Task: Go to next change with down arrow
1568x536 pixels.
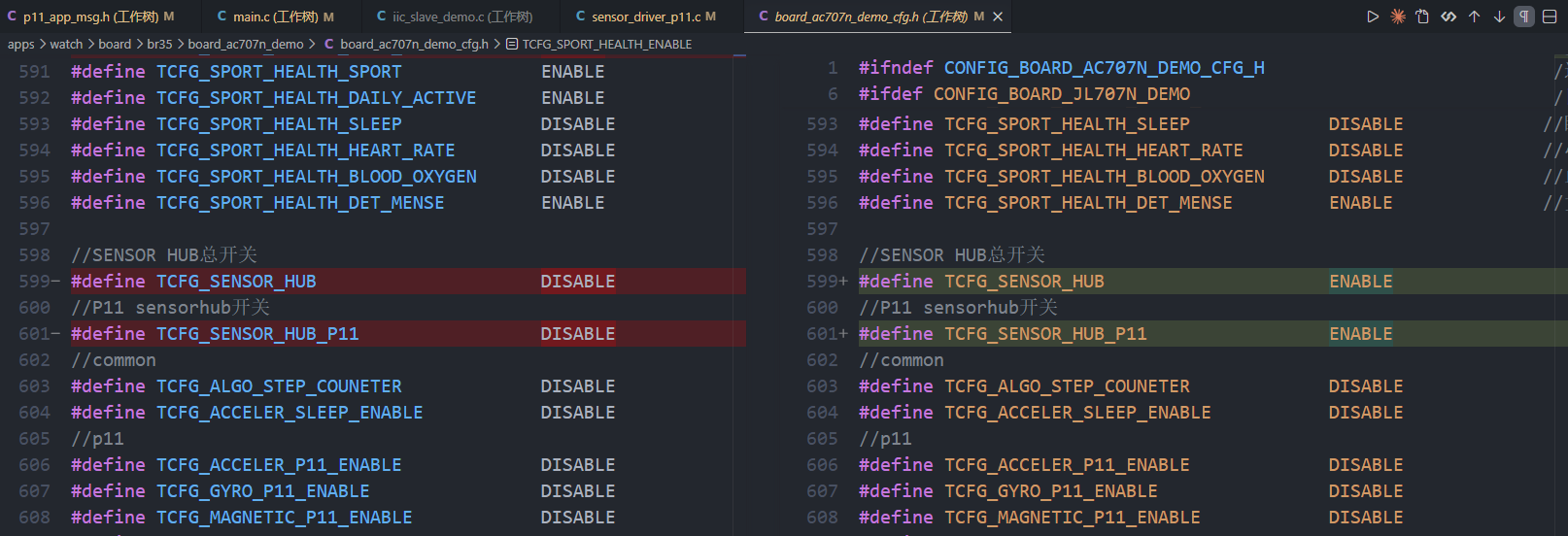Action: tap(1499, 17)
